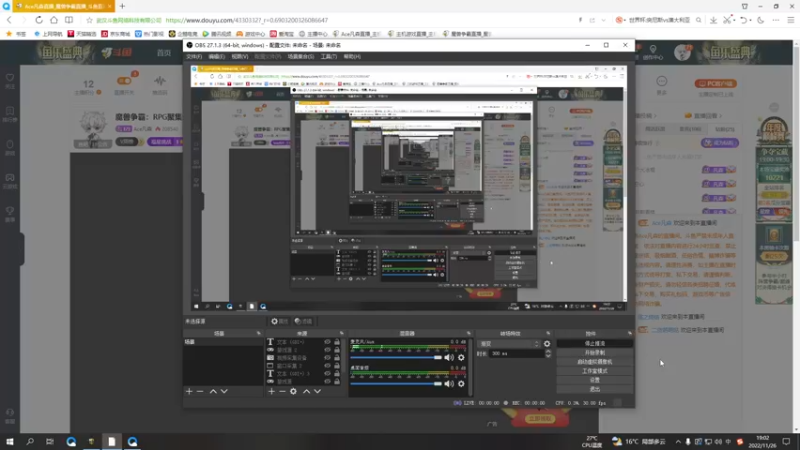The height and width of the screenshot is (450, 800).
Task: Add a new source with the plus icon
Action: pyautogui.click(x=271, y=391)
